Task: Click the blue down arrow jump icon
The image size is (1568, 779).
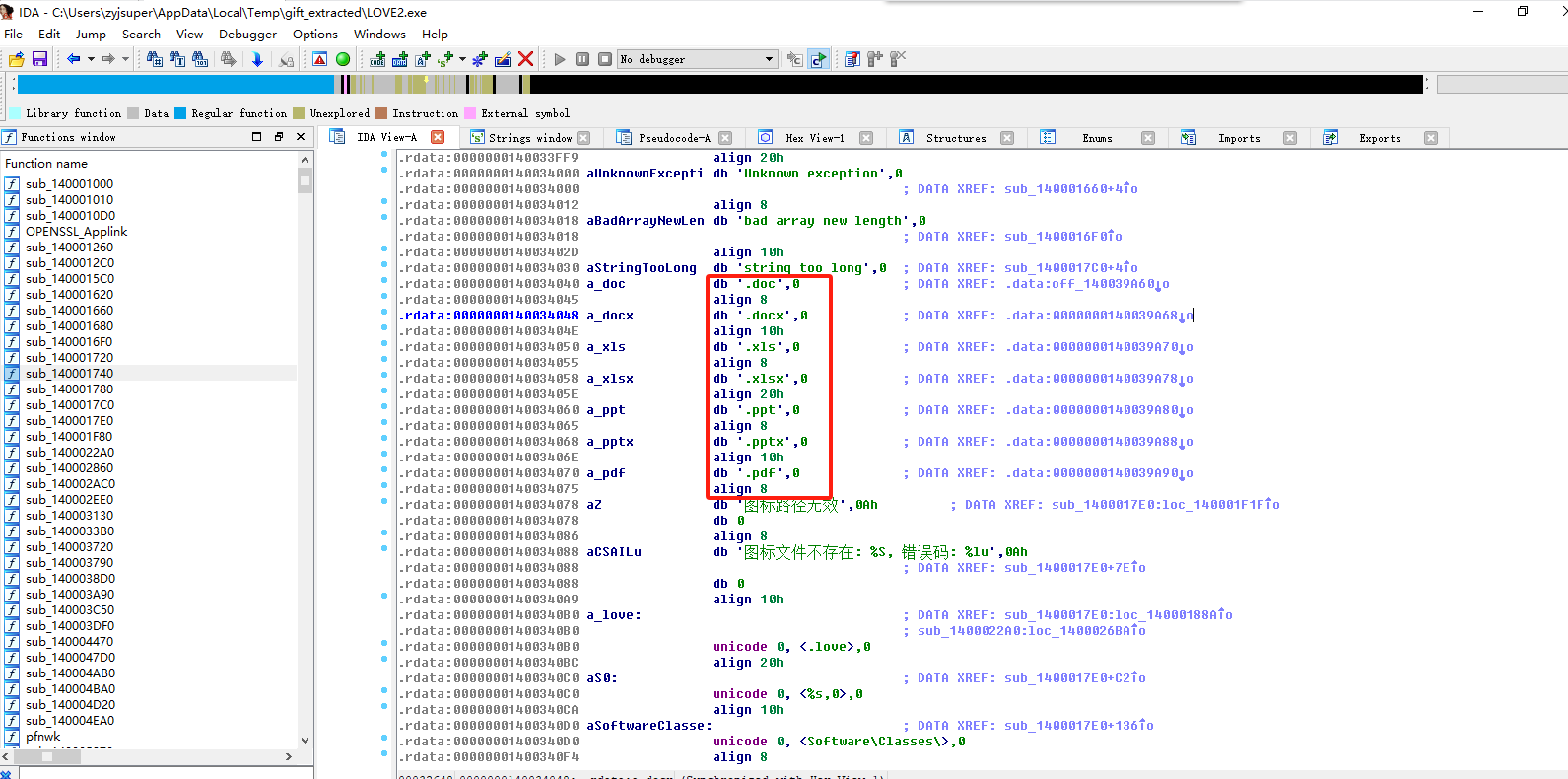Action: [257, 59]
